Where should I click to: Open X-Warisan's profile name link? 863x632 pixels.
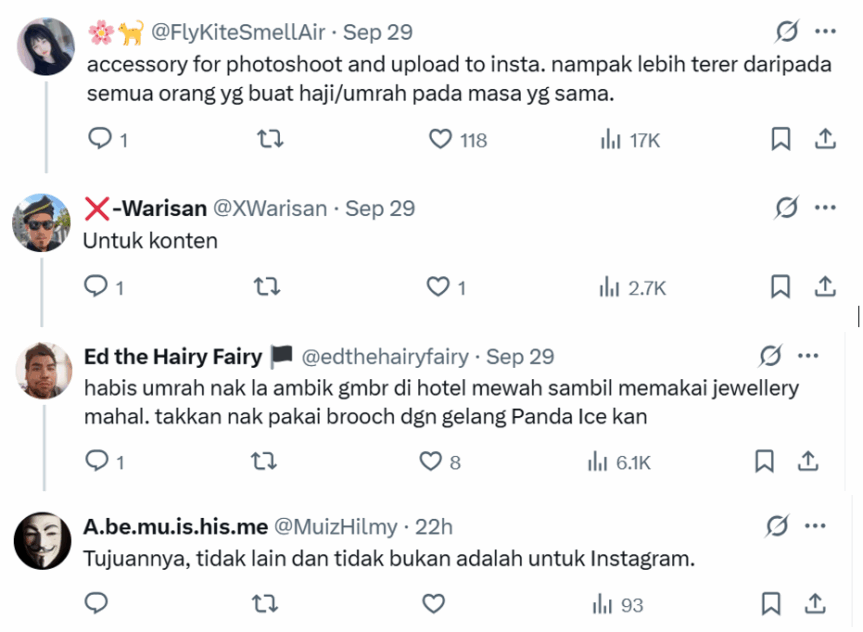point(146,208)
